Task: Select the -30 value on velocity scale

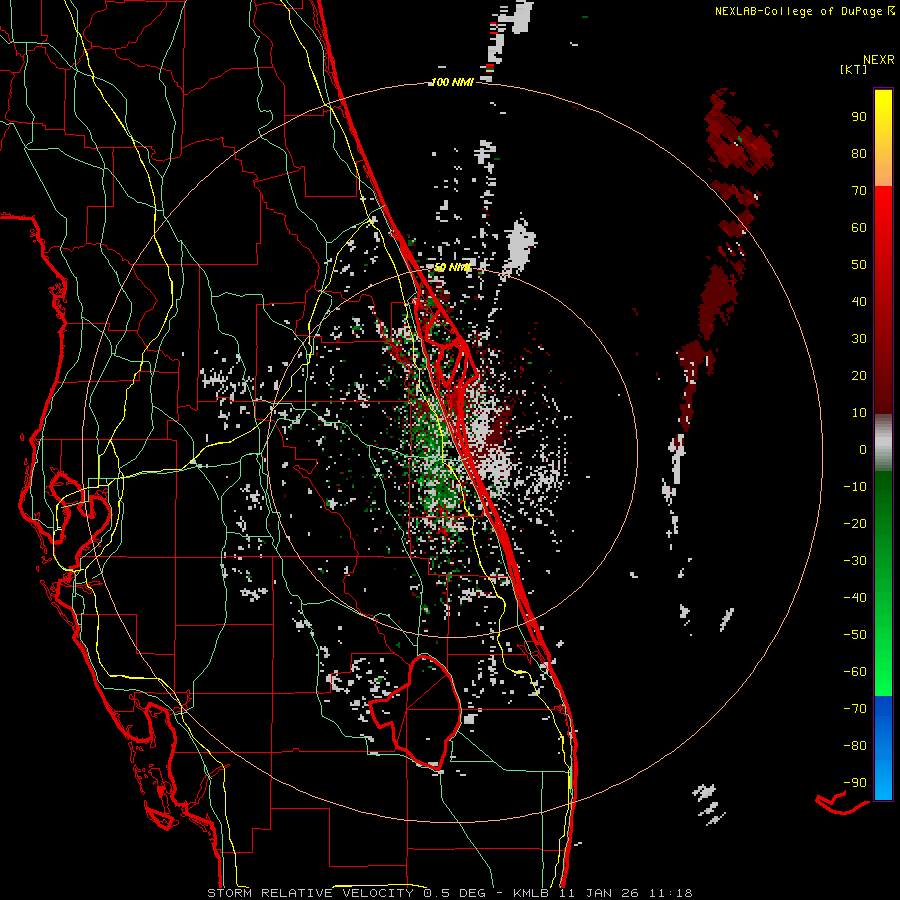Action: pyautogui.click(x=855, y=561)
